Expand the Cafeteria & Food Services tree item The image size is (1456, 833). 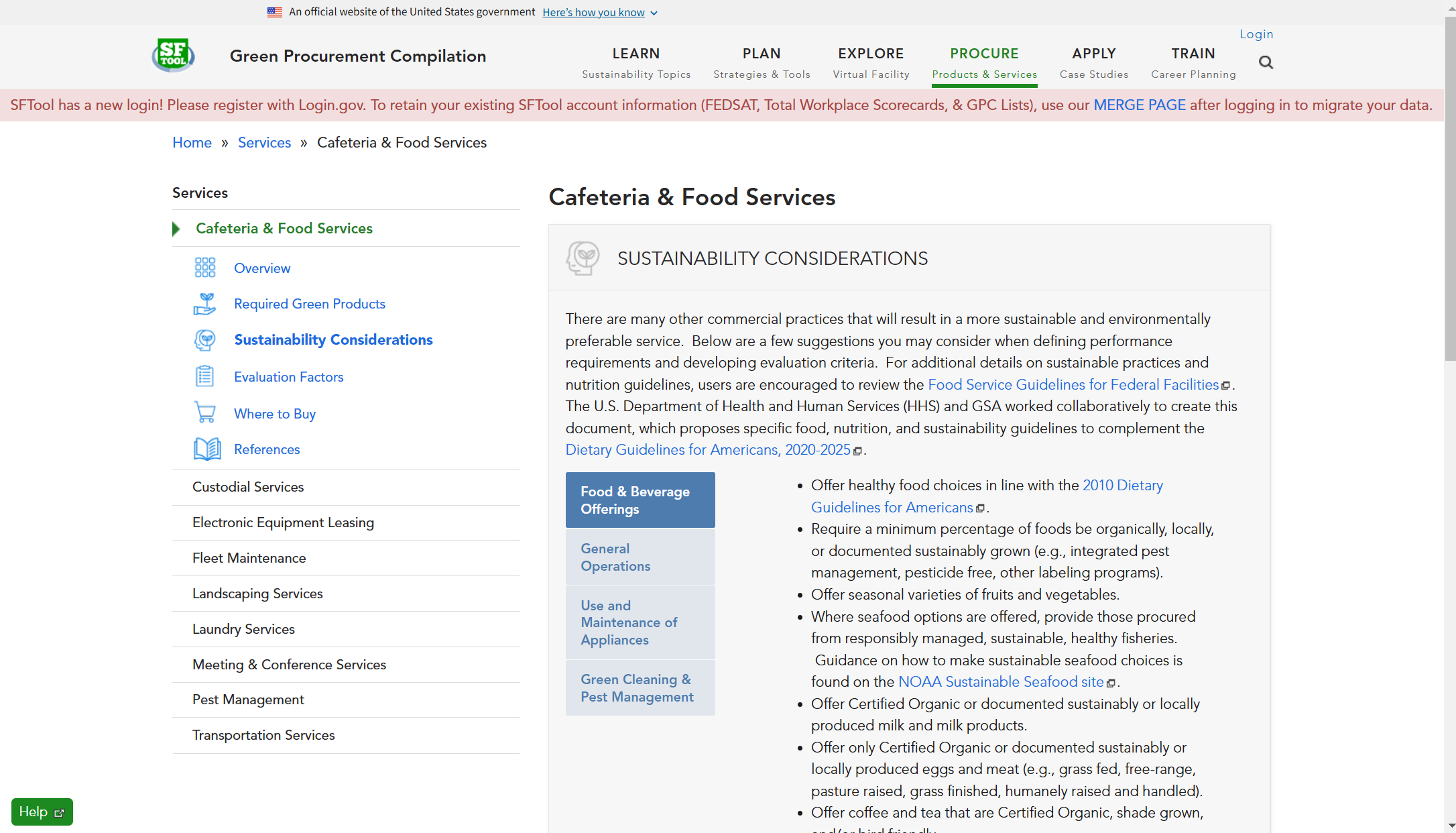tap(178, 229)
